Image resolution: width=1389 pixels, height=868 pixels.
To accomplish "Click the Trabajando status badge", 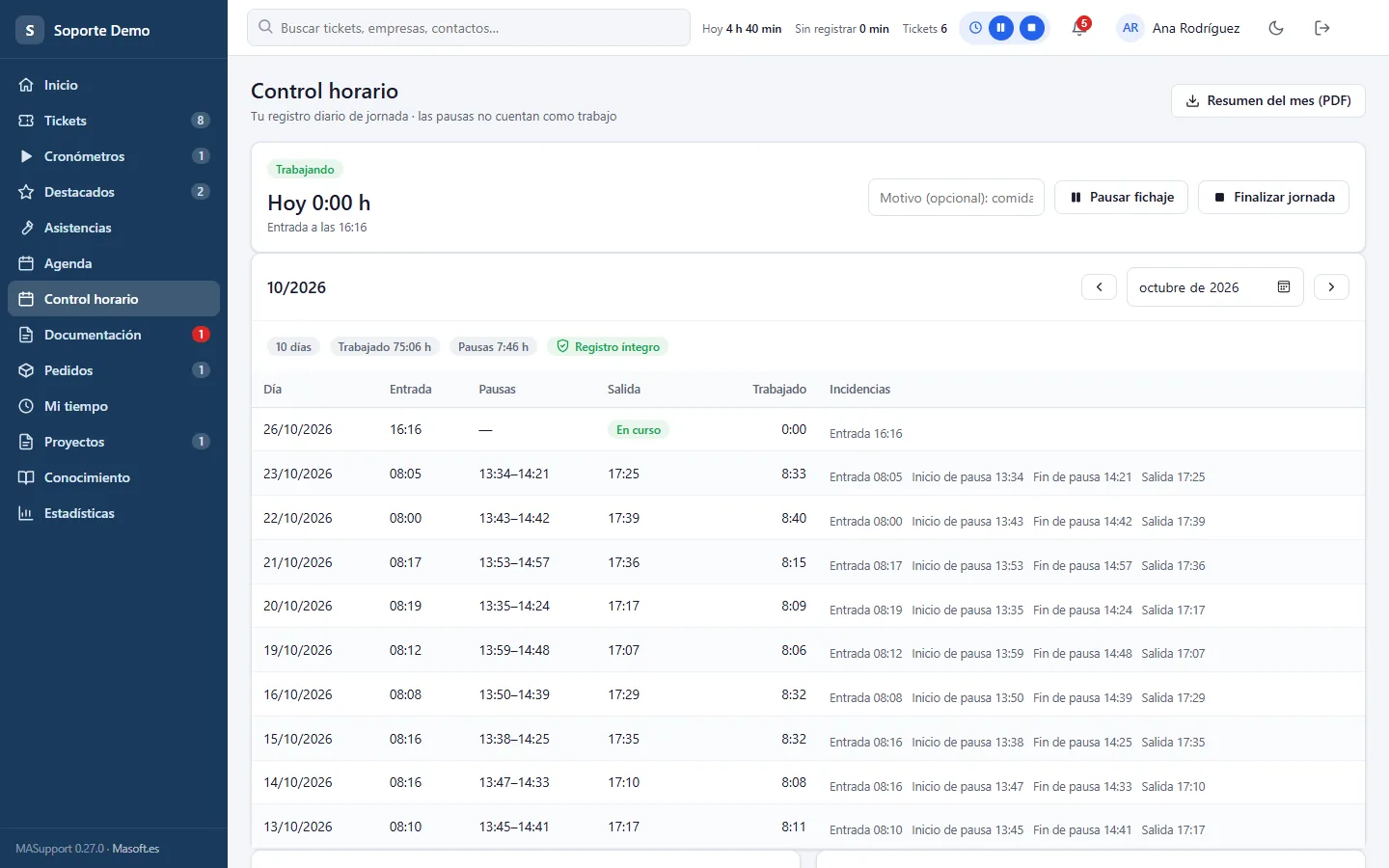I will [305, 170].
